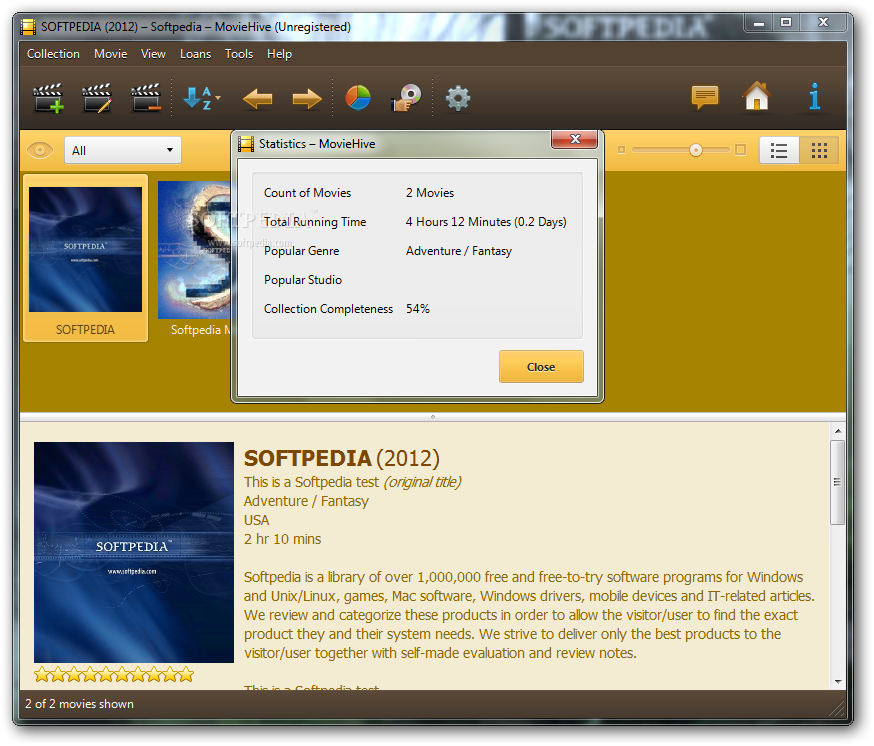Click '4 Hours 12 Minutes (0.2 Days)' value
874x746 pixels.
486,222
